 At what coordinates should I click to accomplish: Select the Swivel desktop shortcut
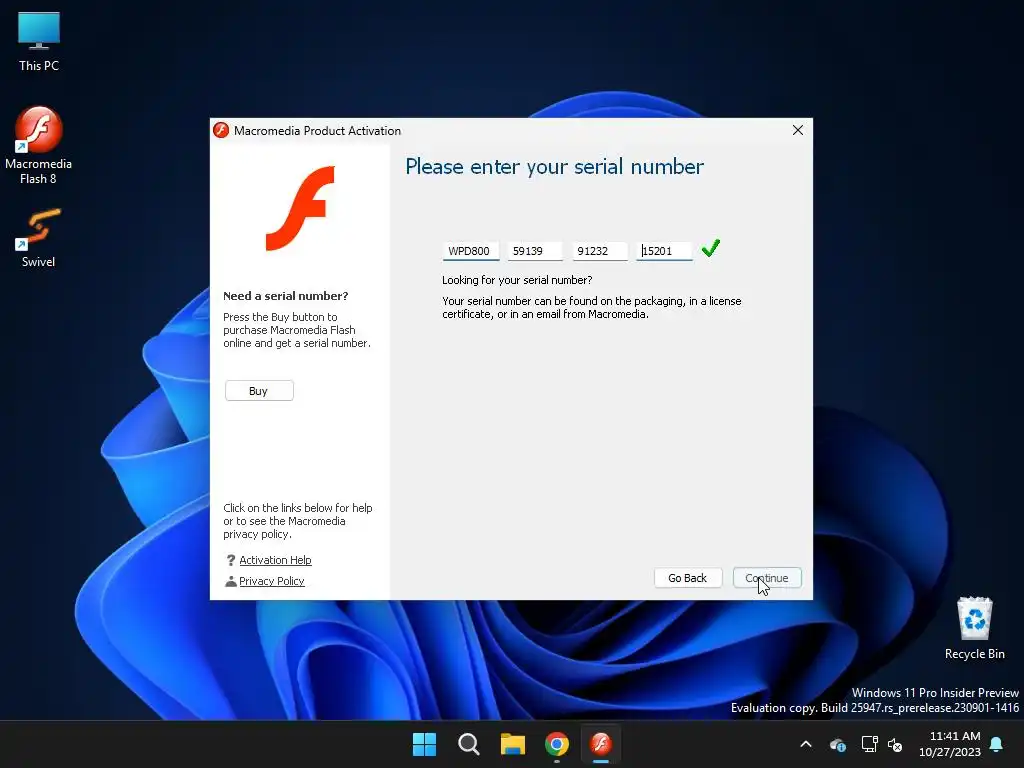tap(39, 238)
